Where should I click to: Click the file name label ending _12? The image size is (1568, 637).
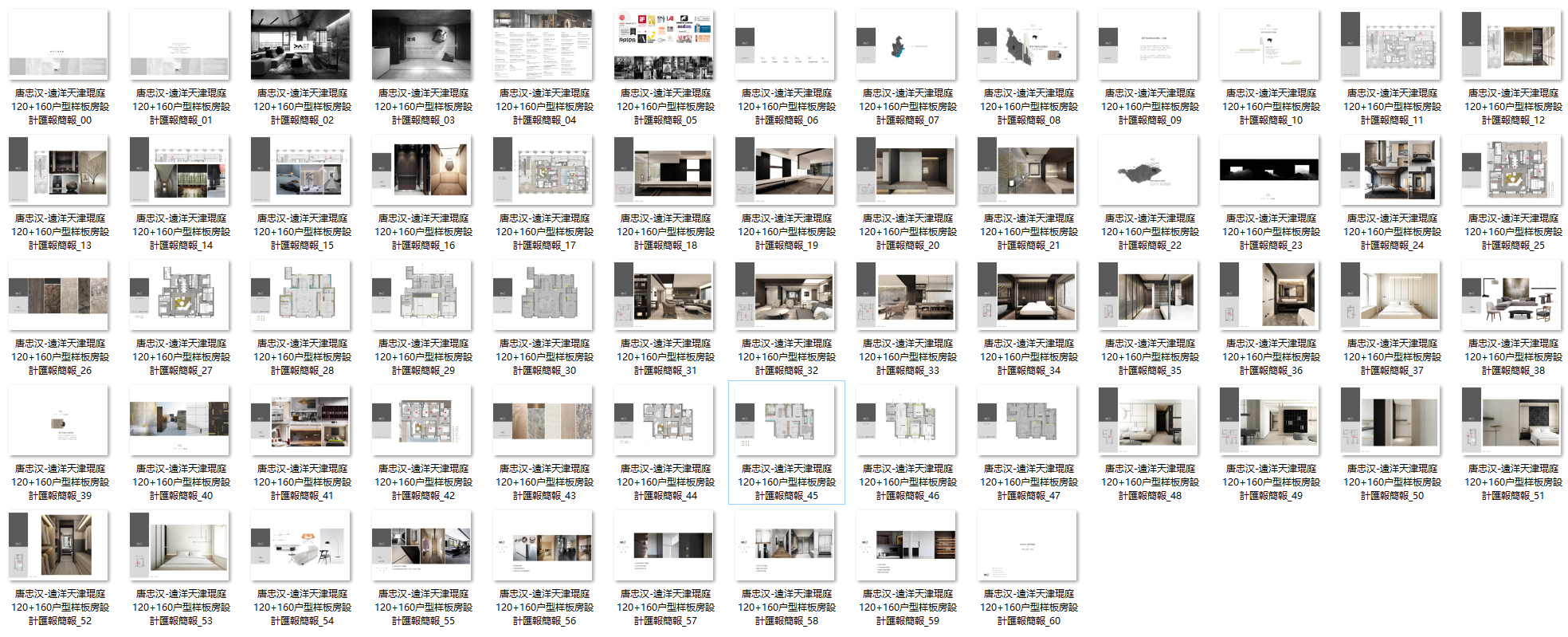pyautogui.click(x=1512, y=107)
